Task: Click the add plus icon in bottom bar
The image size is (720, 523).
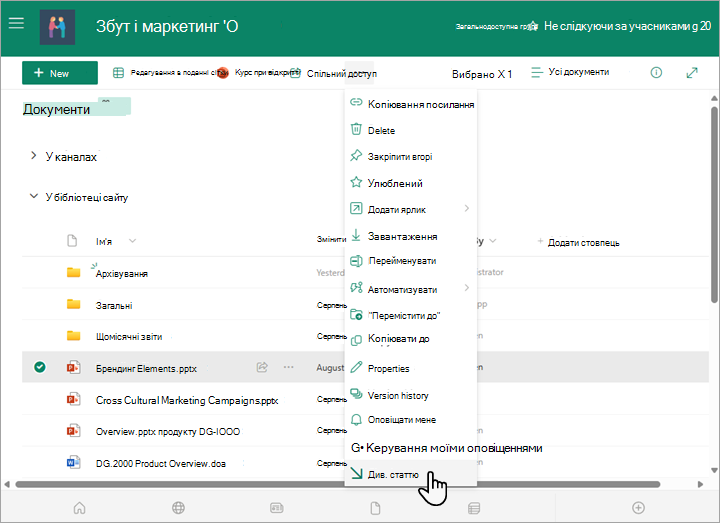Action: (638, 507)
